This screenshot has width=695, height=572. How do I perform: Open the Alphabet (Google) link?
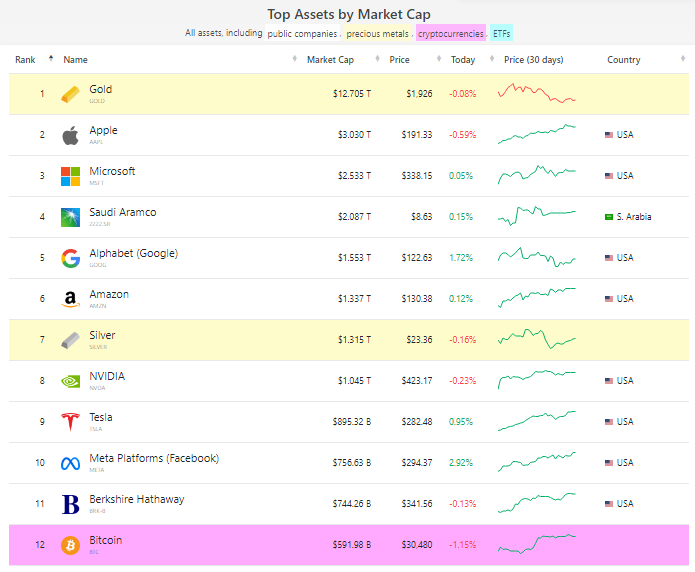point(133,254)
